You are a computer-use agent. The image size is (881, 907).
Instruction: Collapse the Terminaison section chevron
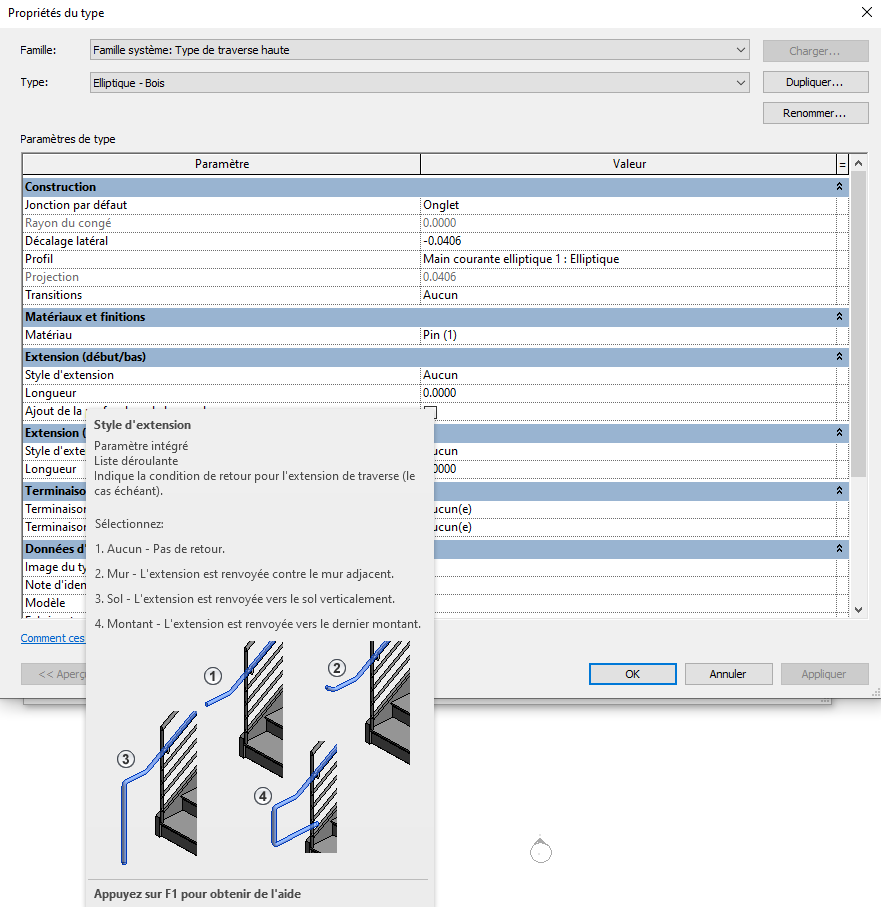click(838, 491)
